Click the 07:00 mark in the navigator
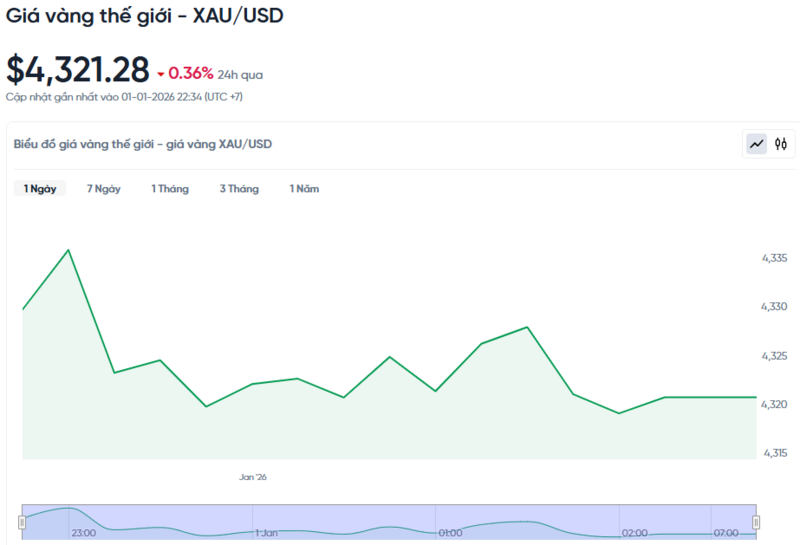Viewport: 800px width, 545px height. (x=726, y=533)
